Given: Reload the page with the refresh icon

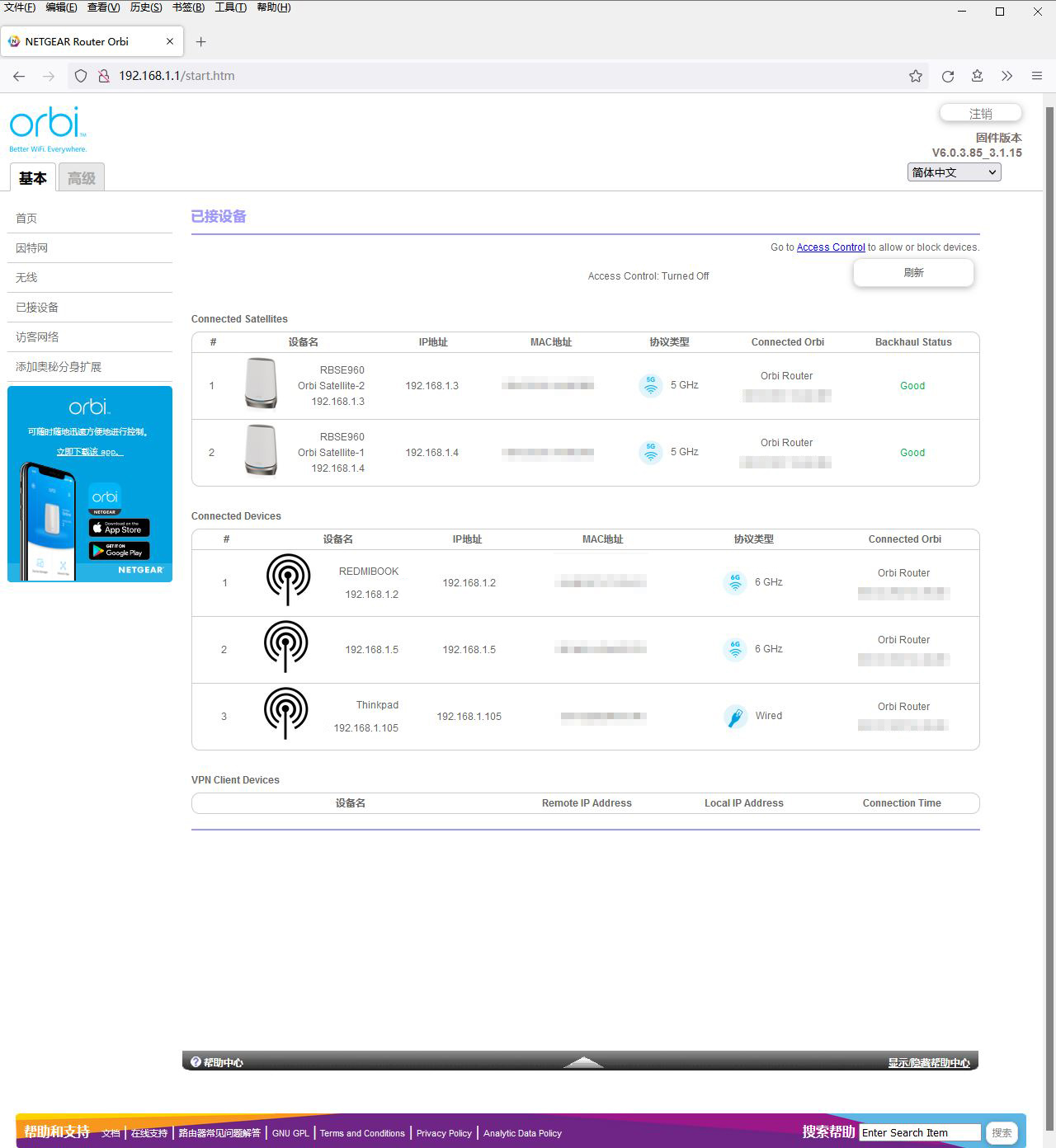Looking at the screenshot, I should click(x=948, y=76).
